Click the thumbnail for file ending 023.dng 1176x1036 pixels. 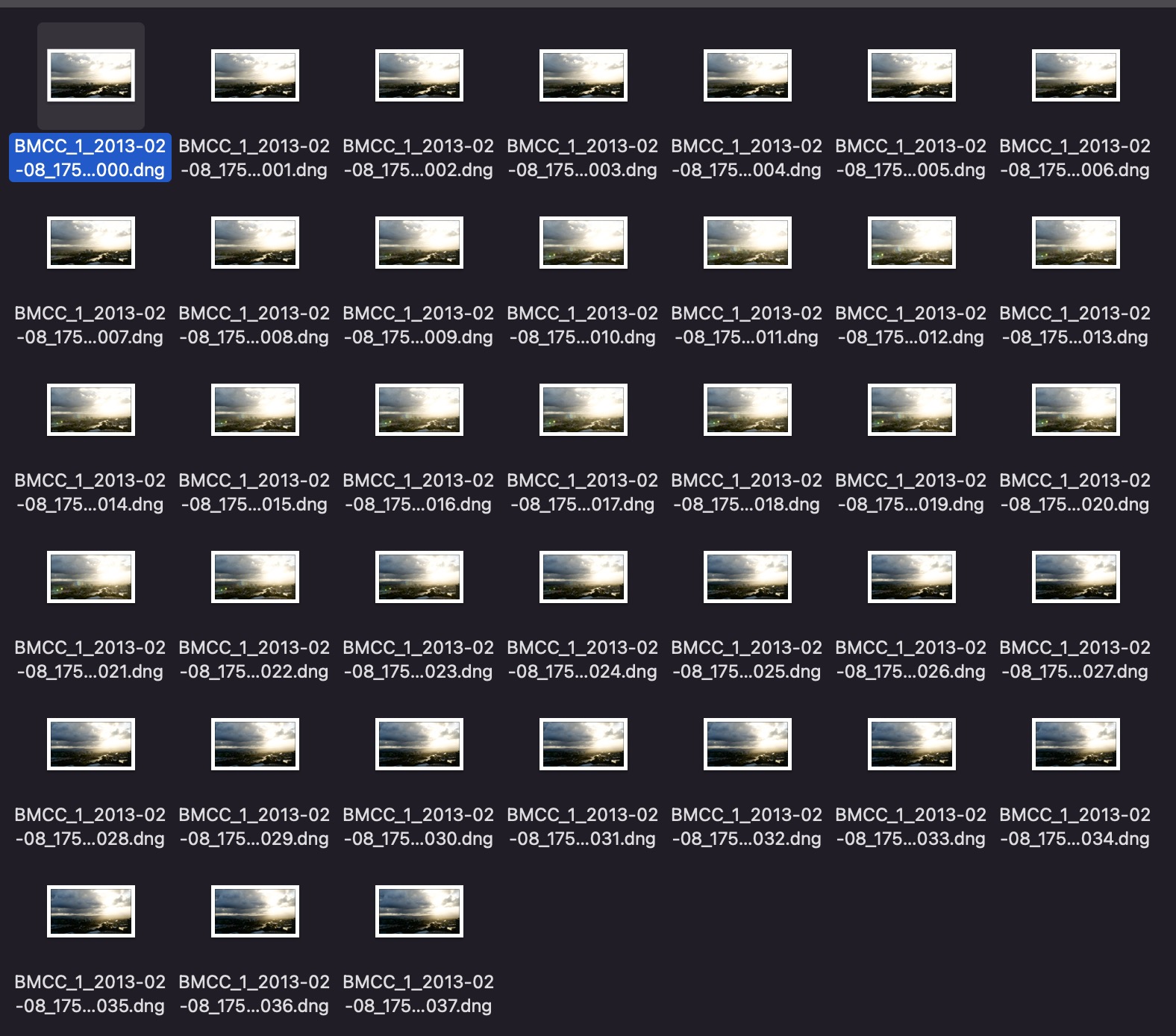419,577
